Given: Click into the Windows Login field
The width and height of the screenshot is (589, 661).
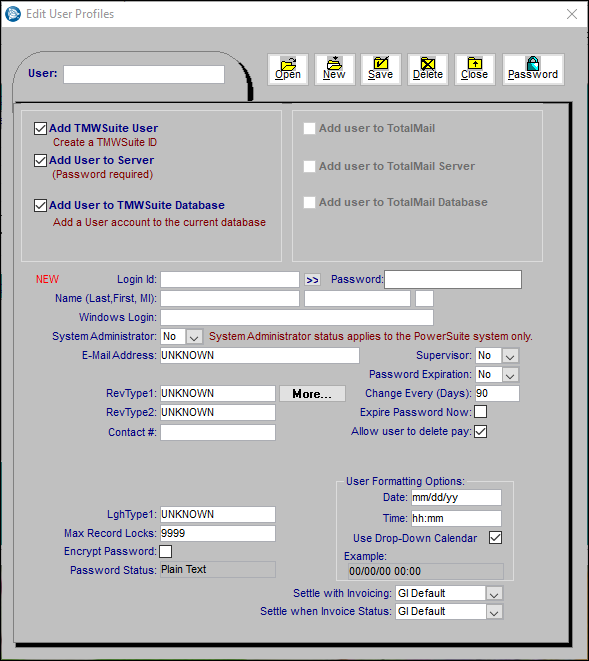Looking at the screenshot, I should coord(297,317).
